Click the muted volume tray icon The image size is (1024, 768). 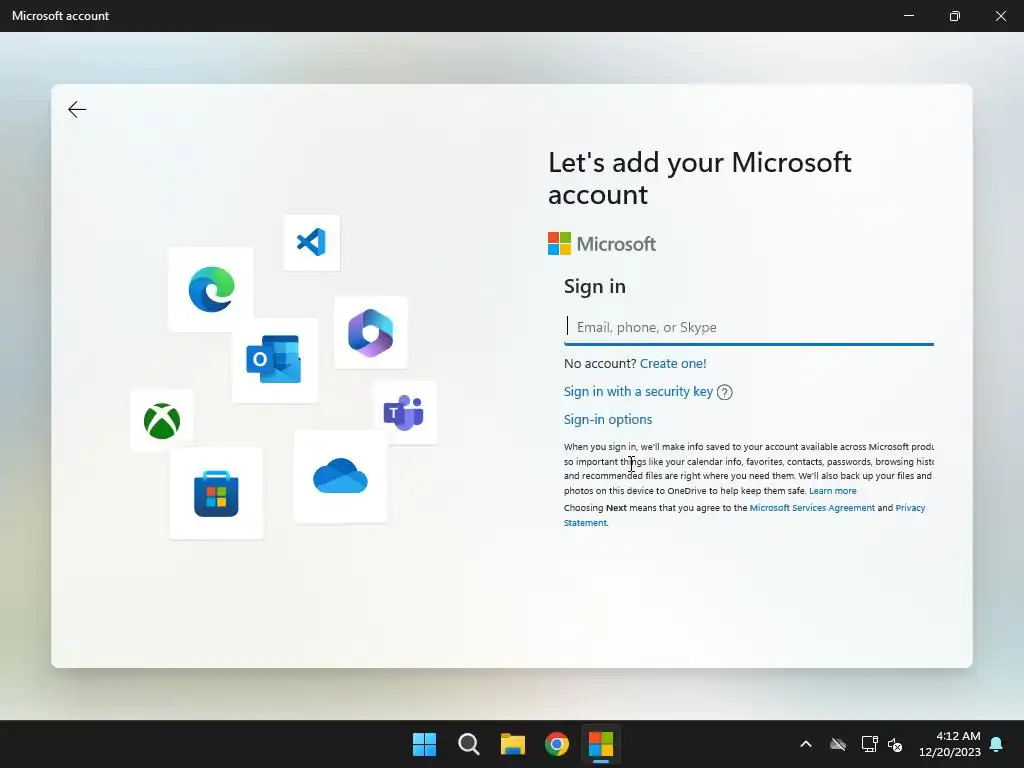(x=895, y=744)
